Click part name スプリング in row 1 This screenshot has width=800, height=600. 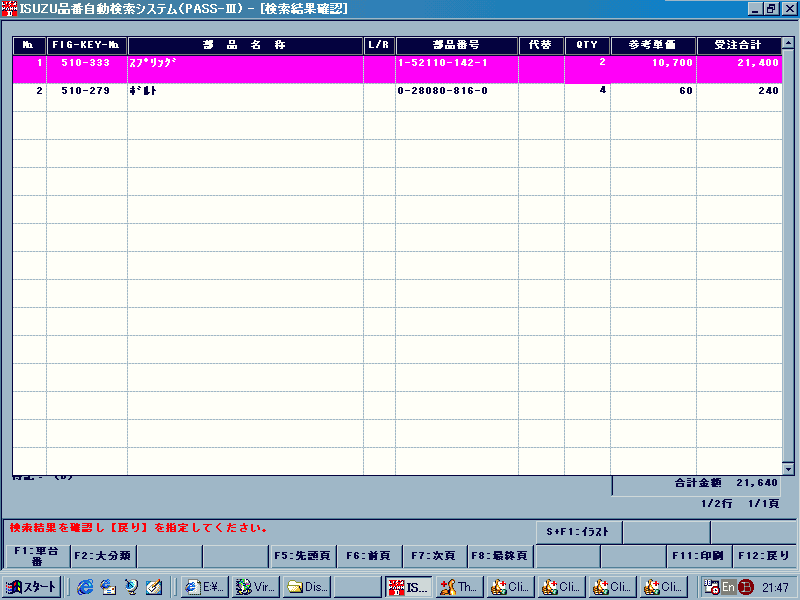click(x=153, y=63)
